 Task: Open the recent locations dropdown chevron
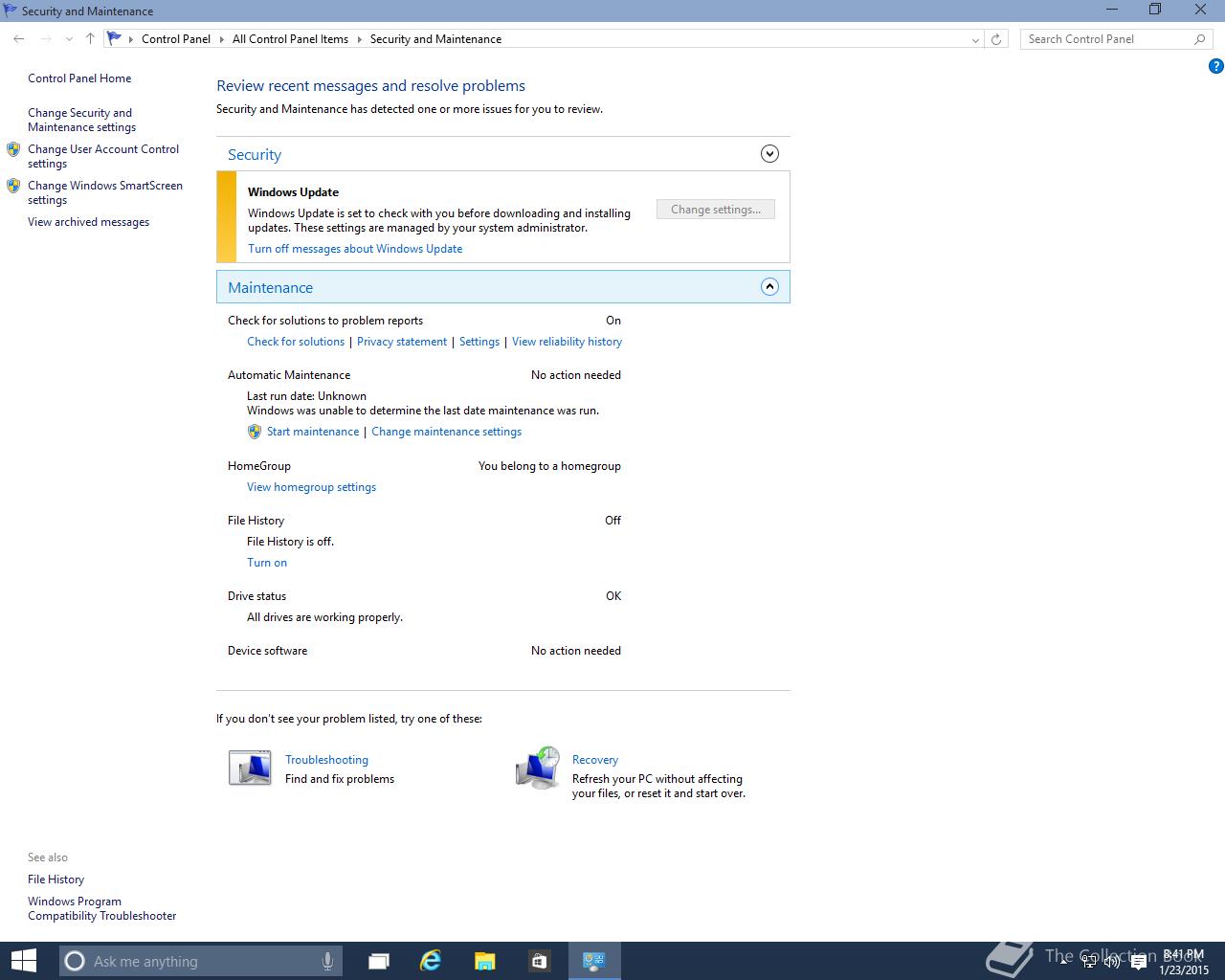click(69, 39)
